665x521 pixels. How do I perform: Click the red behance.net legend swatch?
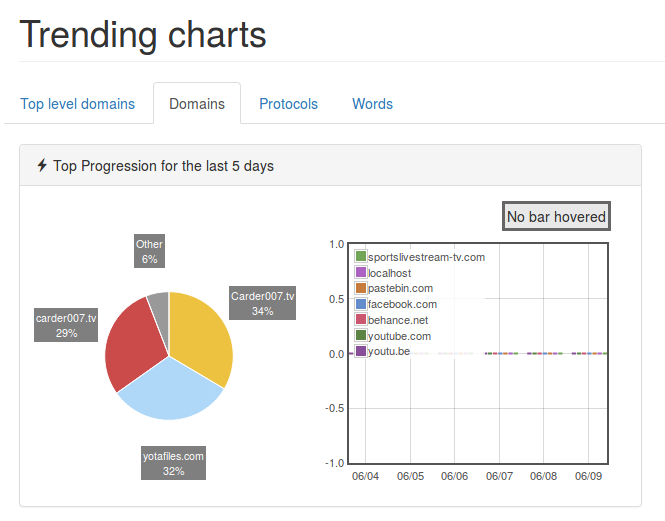coord(361,320)
